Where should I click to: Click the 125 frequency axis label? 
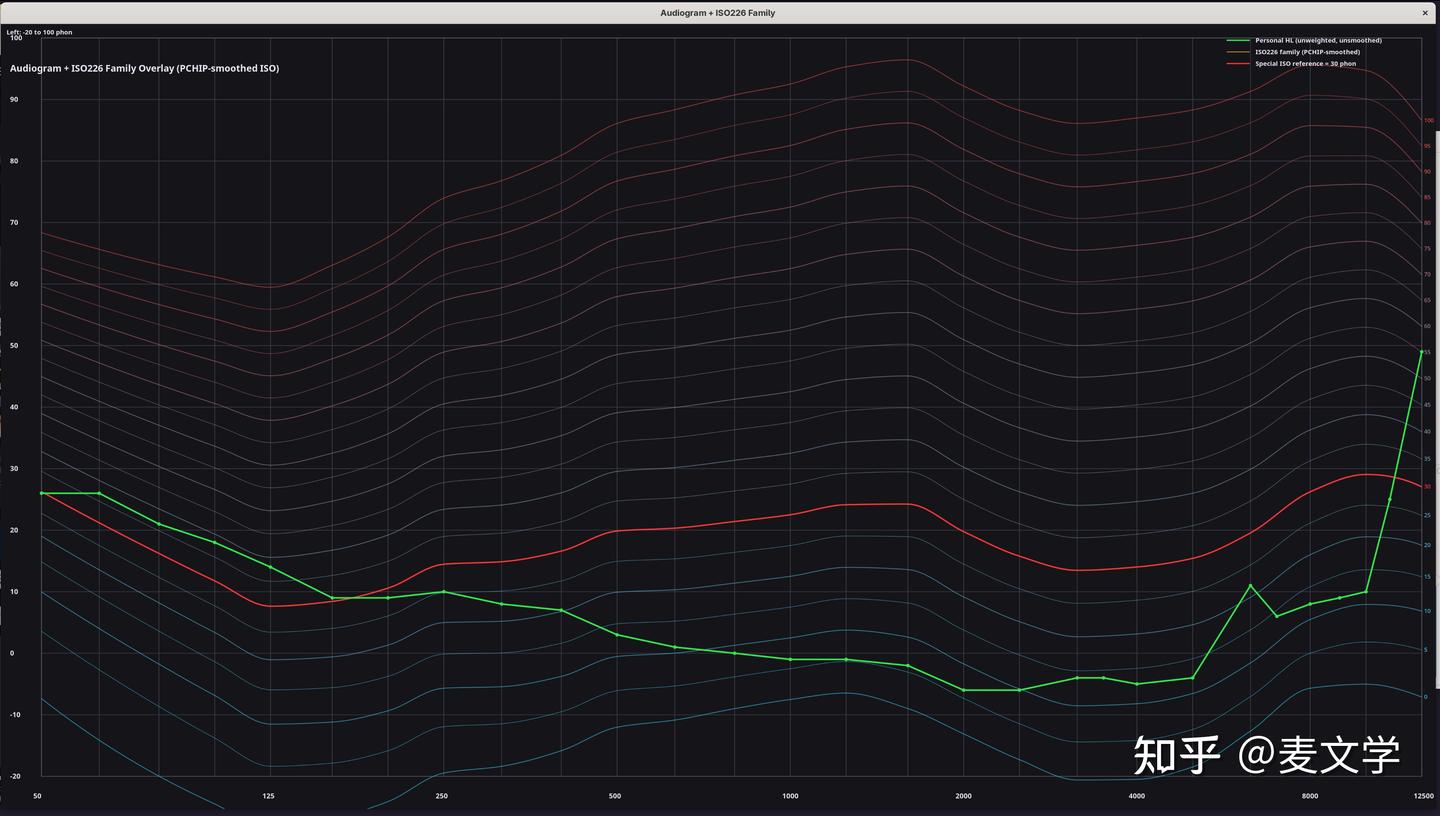(268, 796)
